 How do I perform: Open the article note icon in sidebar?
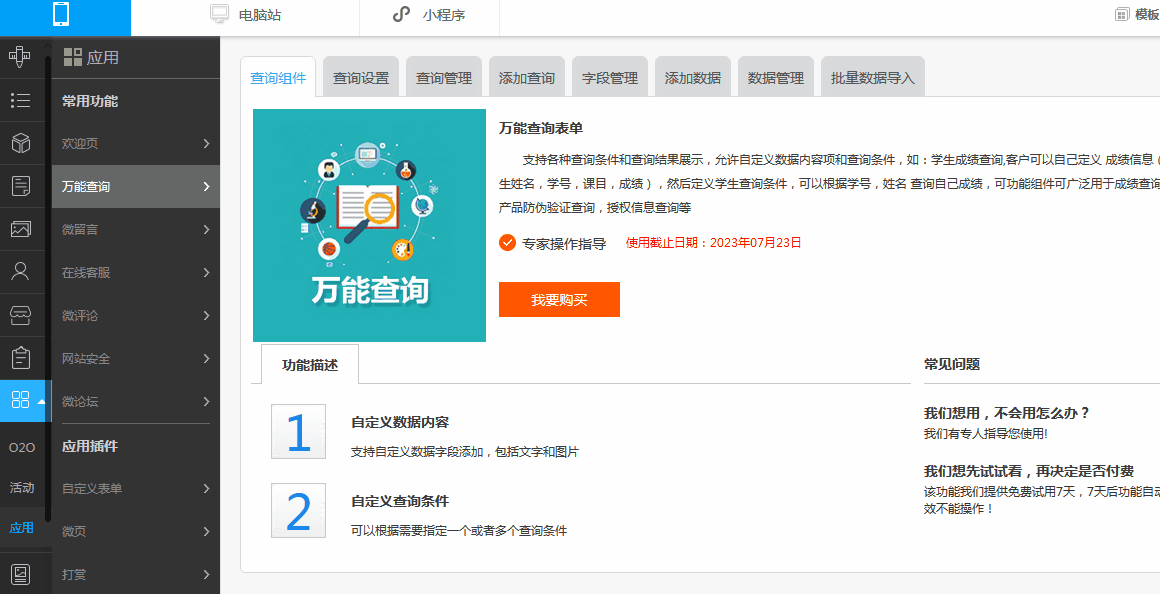[21, 186]
